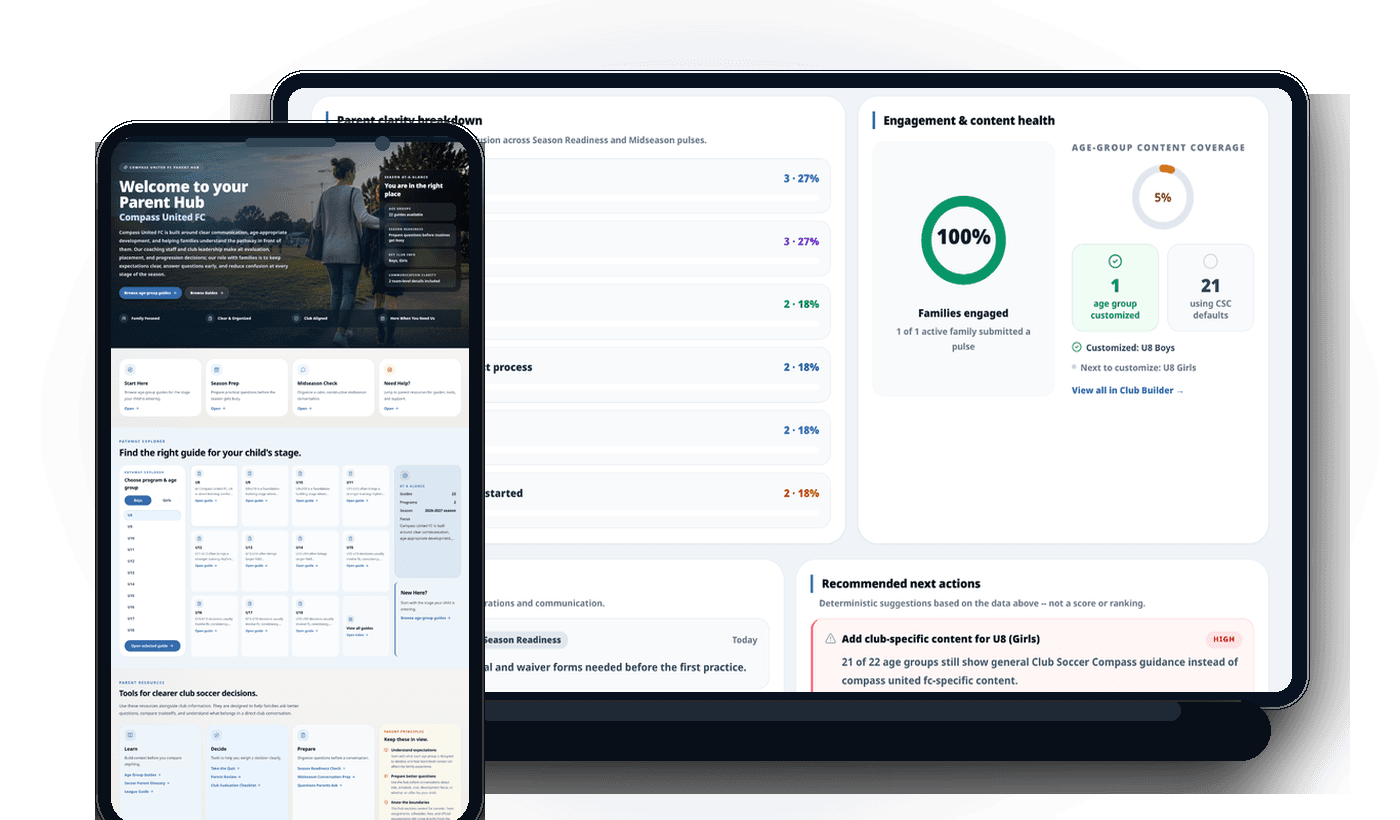The height and width of the screenshot is (820, 1400).
Task: Tap the Understand expectations bullet icon
Action: click(x=386, y=748)
